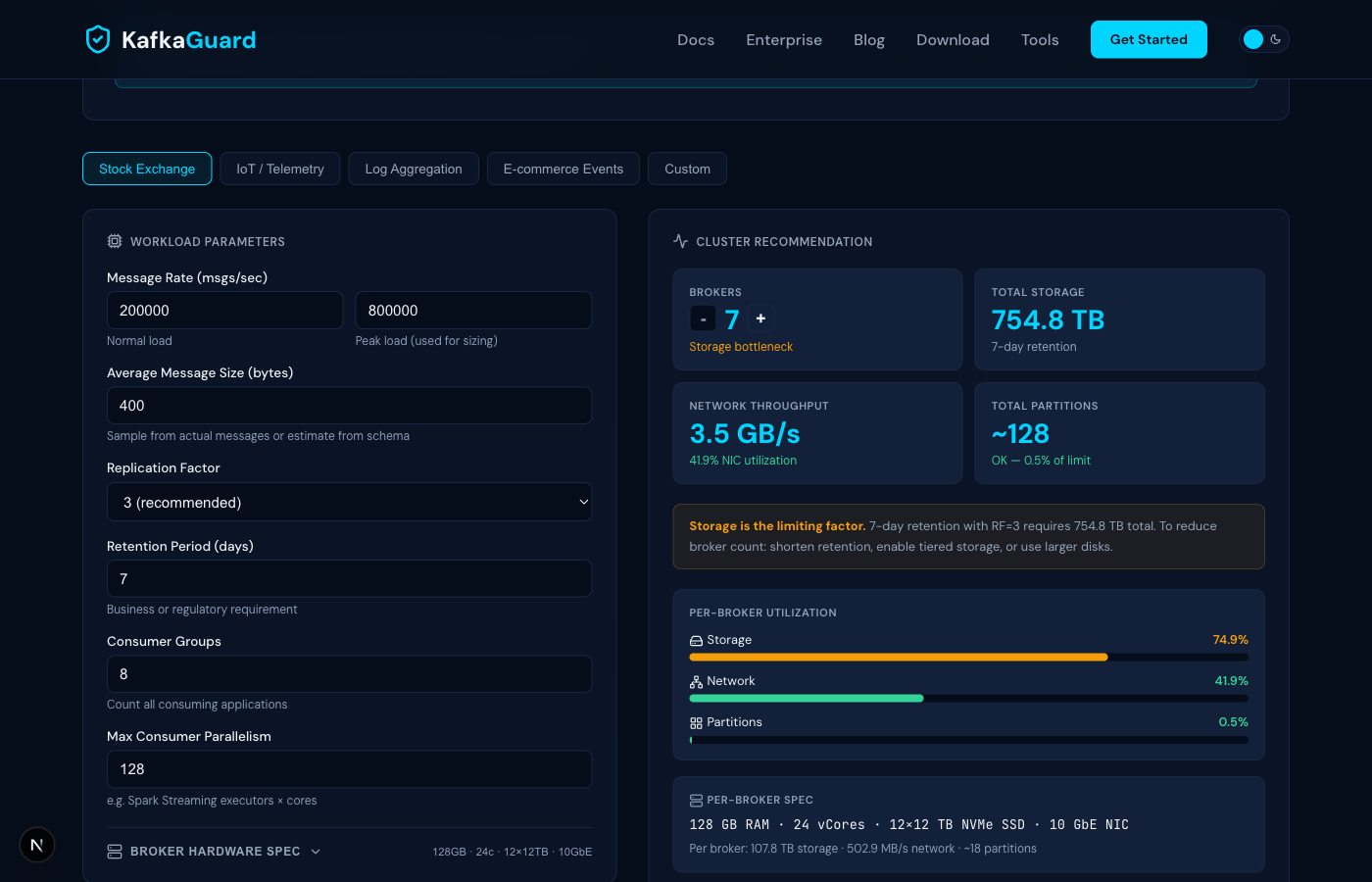Toggle the dark mode switch in the header
The image size is (1372, 882).
point(1264,38)
